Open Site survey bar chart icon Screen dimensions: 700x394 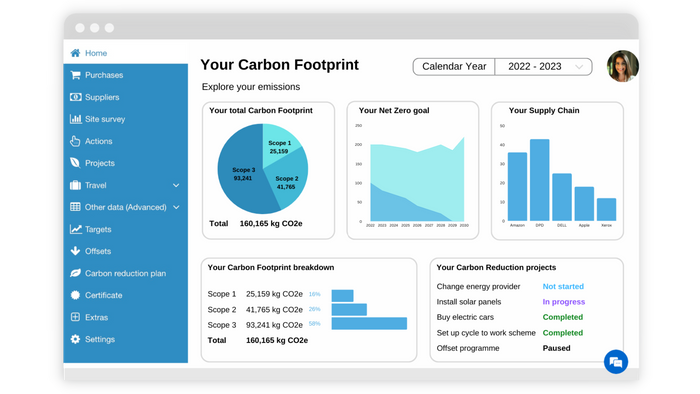[x=75, y=119]
